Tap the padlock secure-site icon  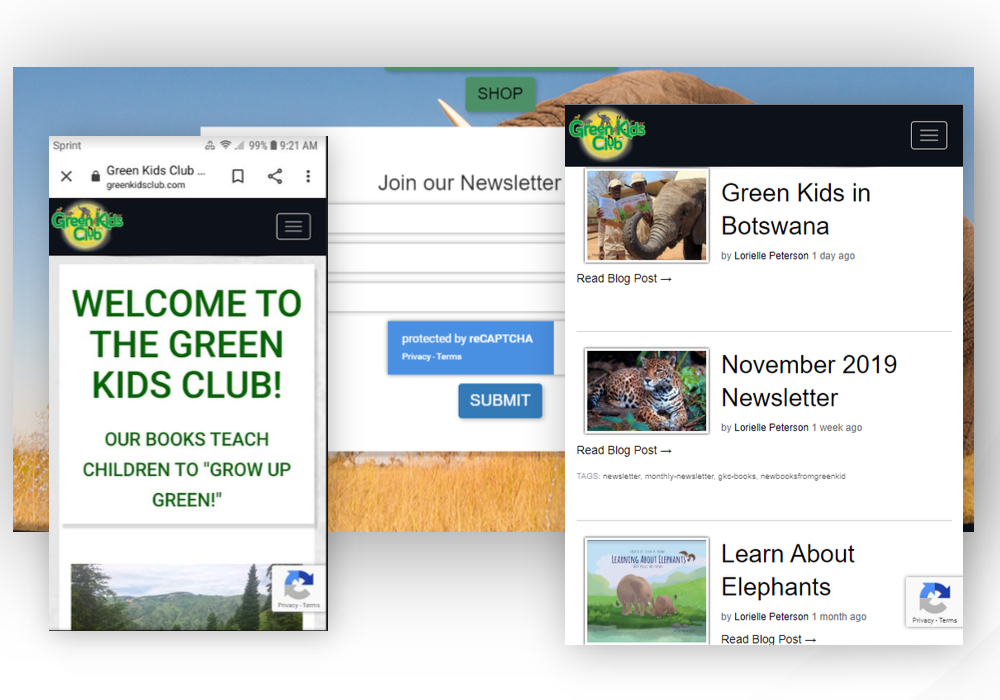(x=95, y=176)
